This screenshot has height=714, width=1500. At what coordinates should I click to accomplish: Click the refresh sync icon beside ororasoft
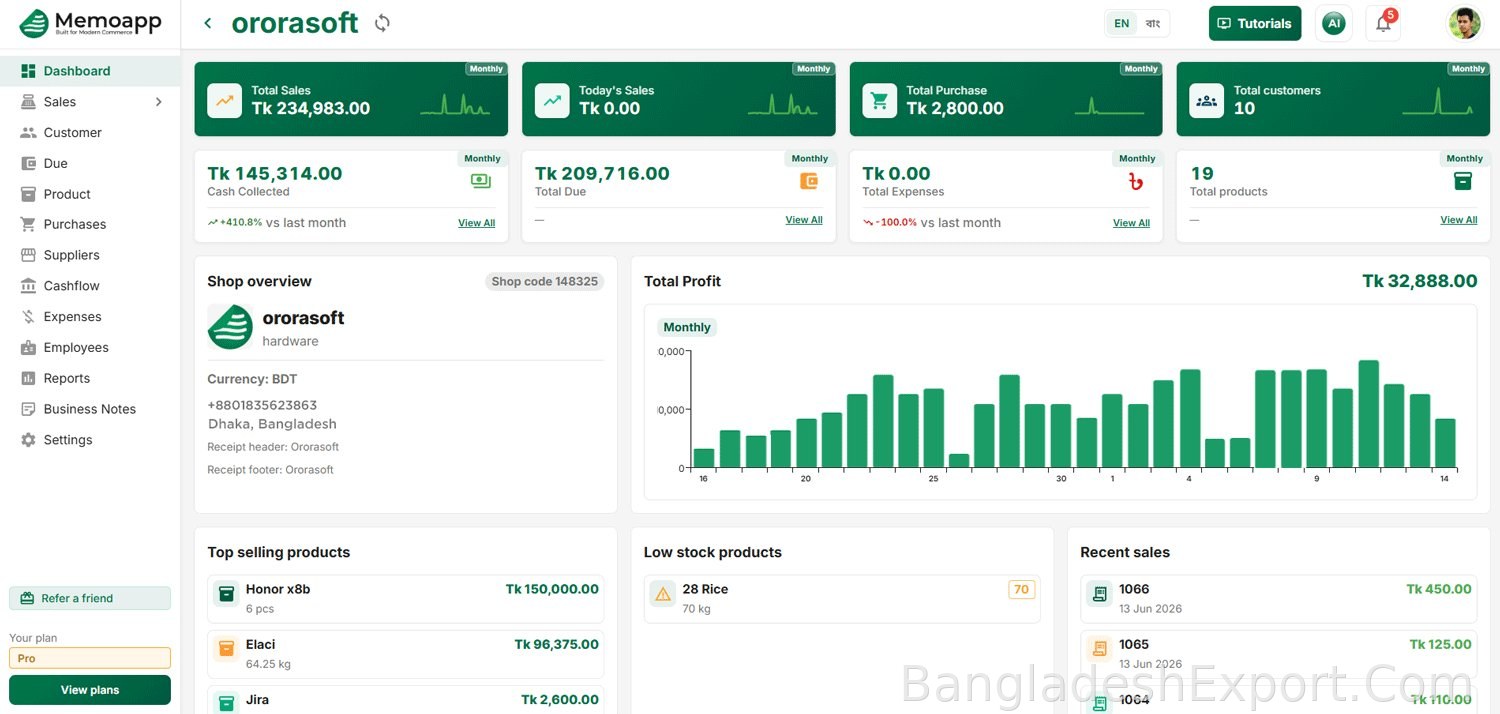382,23
